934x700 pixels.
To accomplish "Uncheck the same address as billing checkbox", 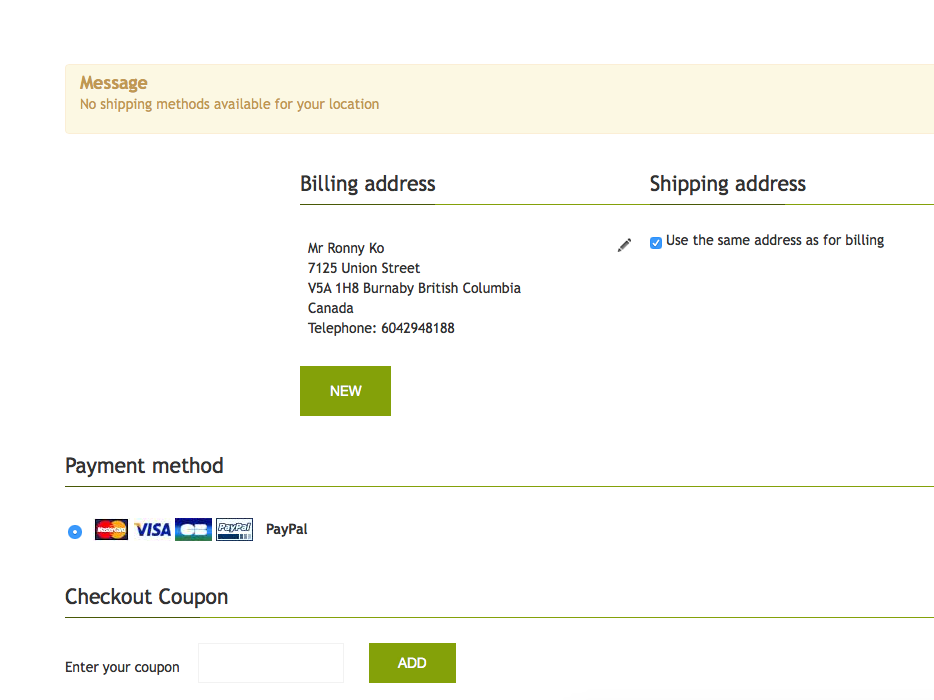I will point(656,242).
